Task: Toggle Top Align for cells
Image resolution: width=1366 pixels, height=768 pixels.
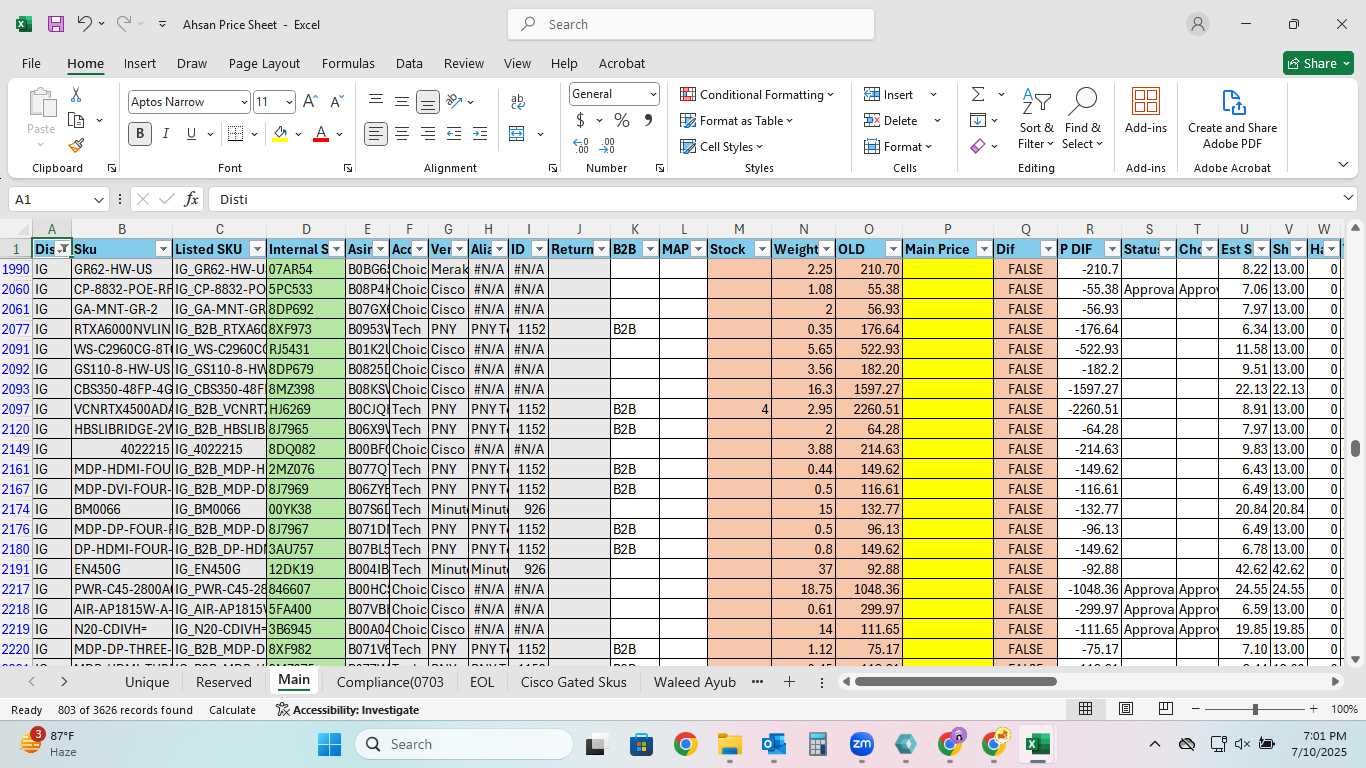Action: [376, 102]
